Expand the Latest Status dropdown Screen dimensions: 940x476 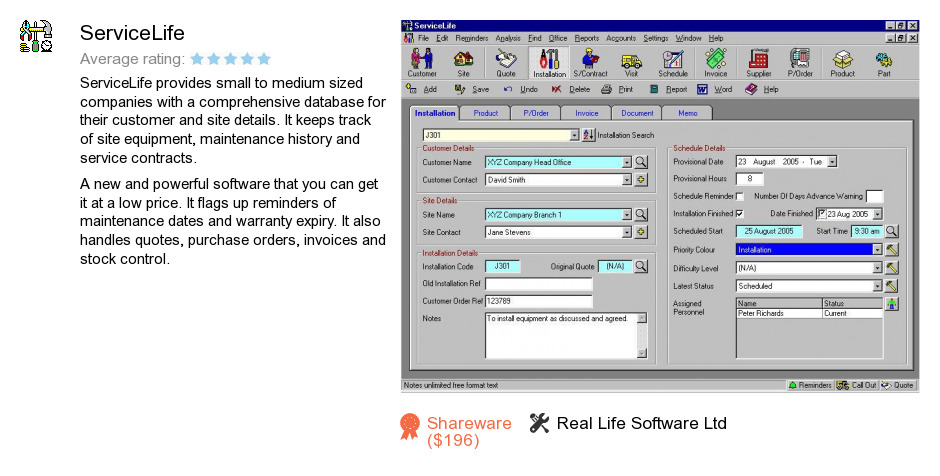[877, 287]
